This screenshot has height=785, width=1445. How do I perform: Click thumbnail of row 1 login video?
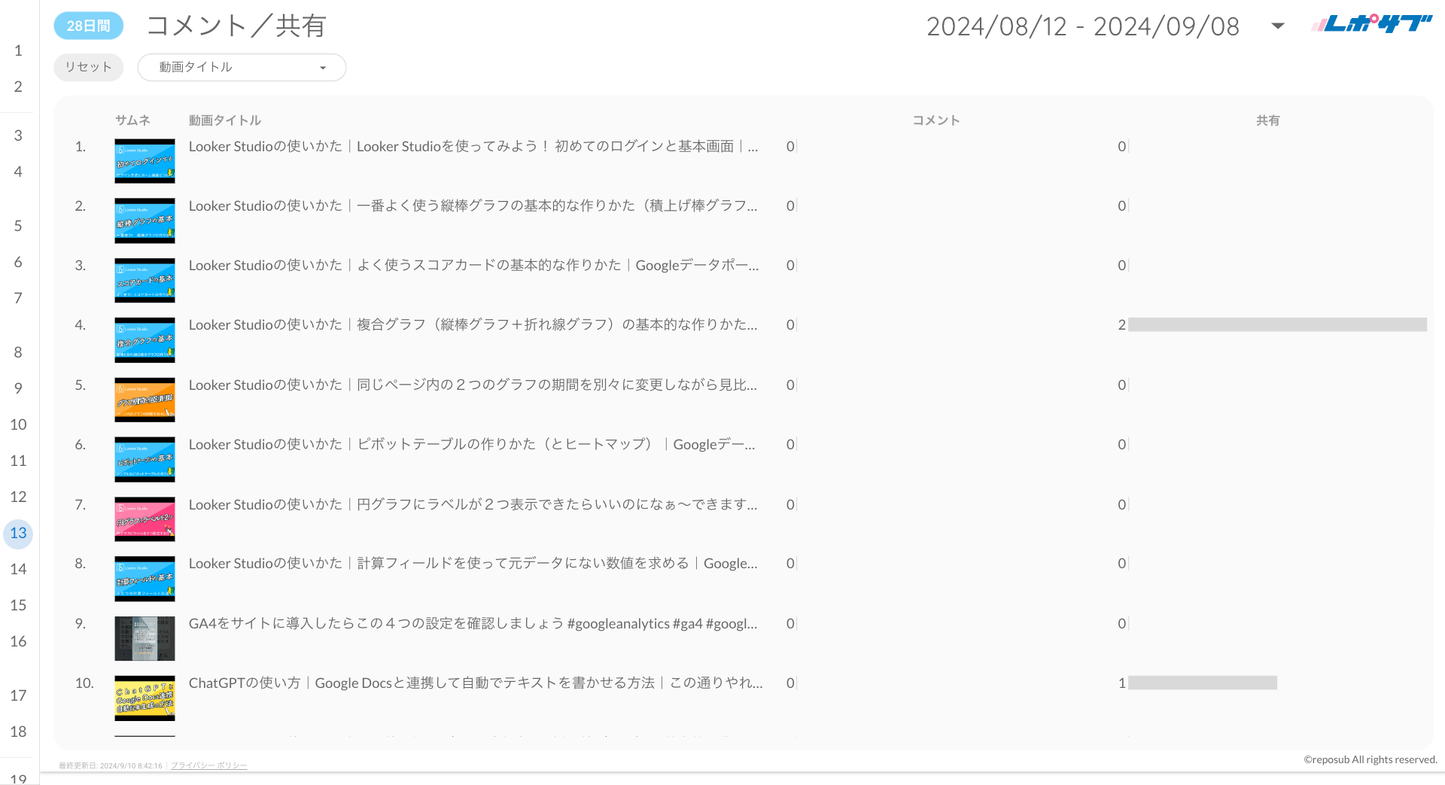[145, 161]
